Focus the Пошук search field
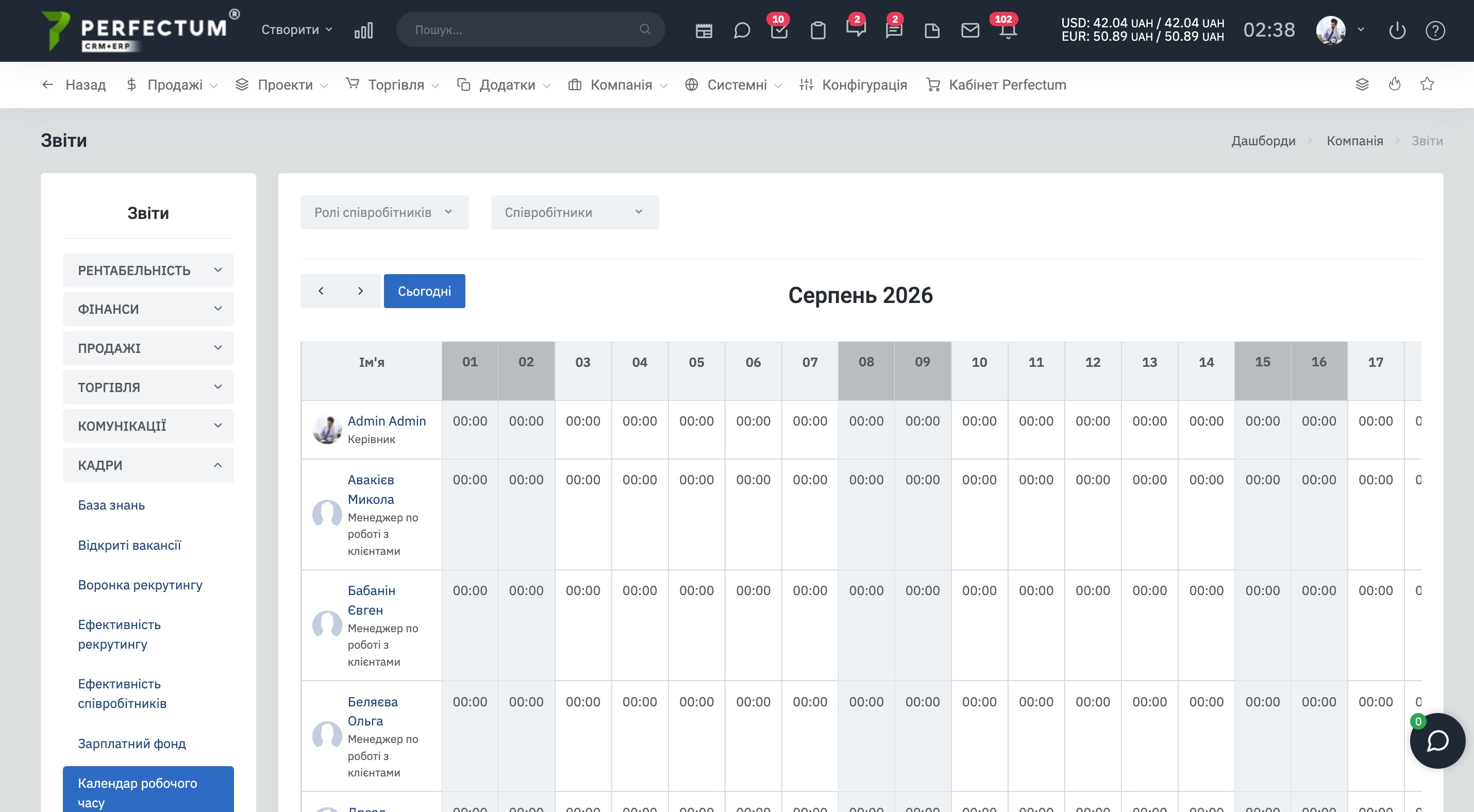1474x812 pixels. click(530, 29)
